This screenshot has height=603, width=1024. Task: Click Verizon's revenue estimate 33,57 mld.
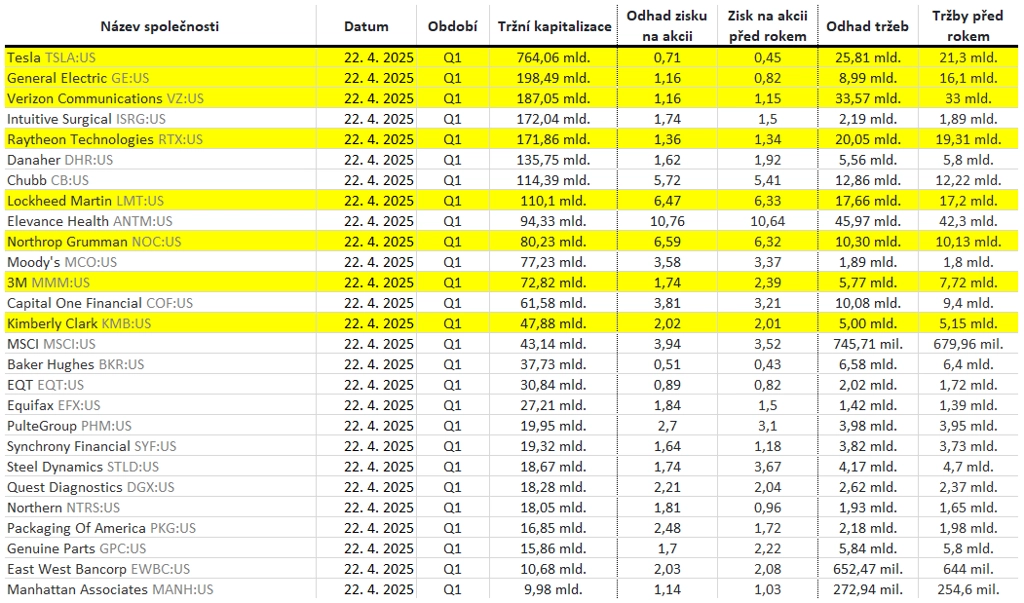[x=868, y=99]
